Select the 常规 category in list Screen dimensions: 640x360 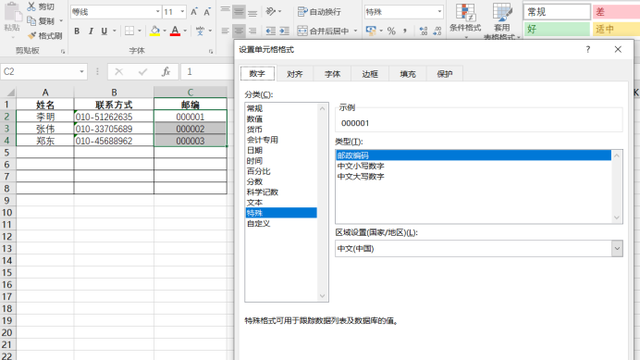click(255, 108)
